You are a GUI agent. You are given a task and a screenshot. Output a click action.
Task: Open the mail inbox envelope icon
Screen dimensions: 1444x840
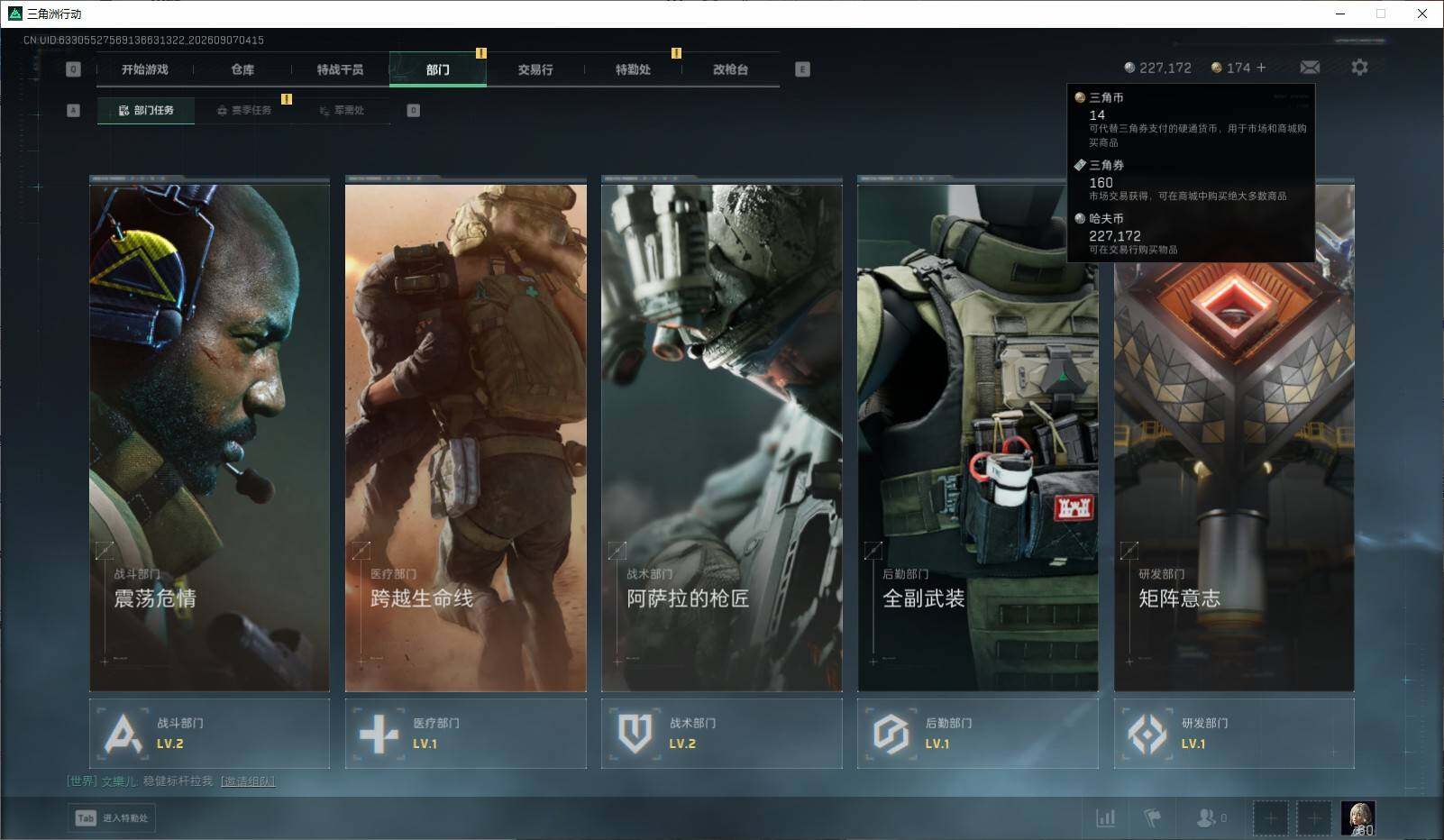tap(1310, 68)
